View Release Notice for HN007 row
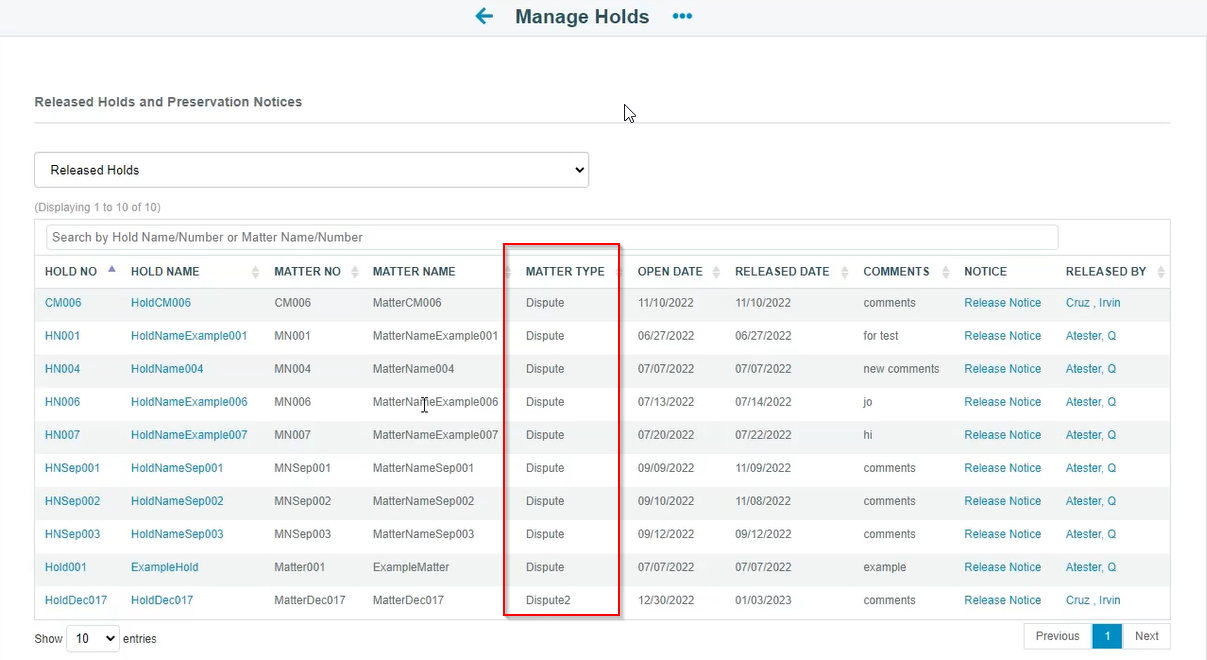This screenshot has width=1207, height=660. tap(1002, 435)
